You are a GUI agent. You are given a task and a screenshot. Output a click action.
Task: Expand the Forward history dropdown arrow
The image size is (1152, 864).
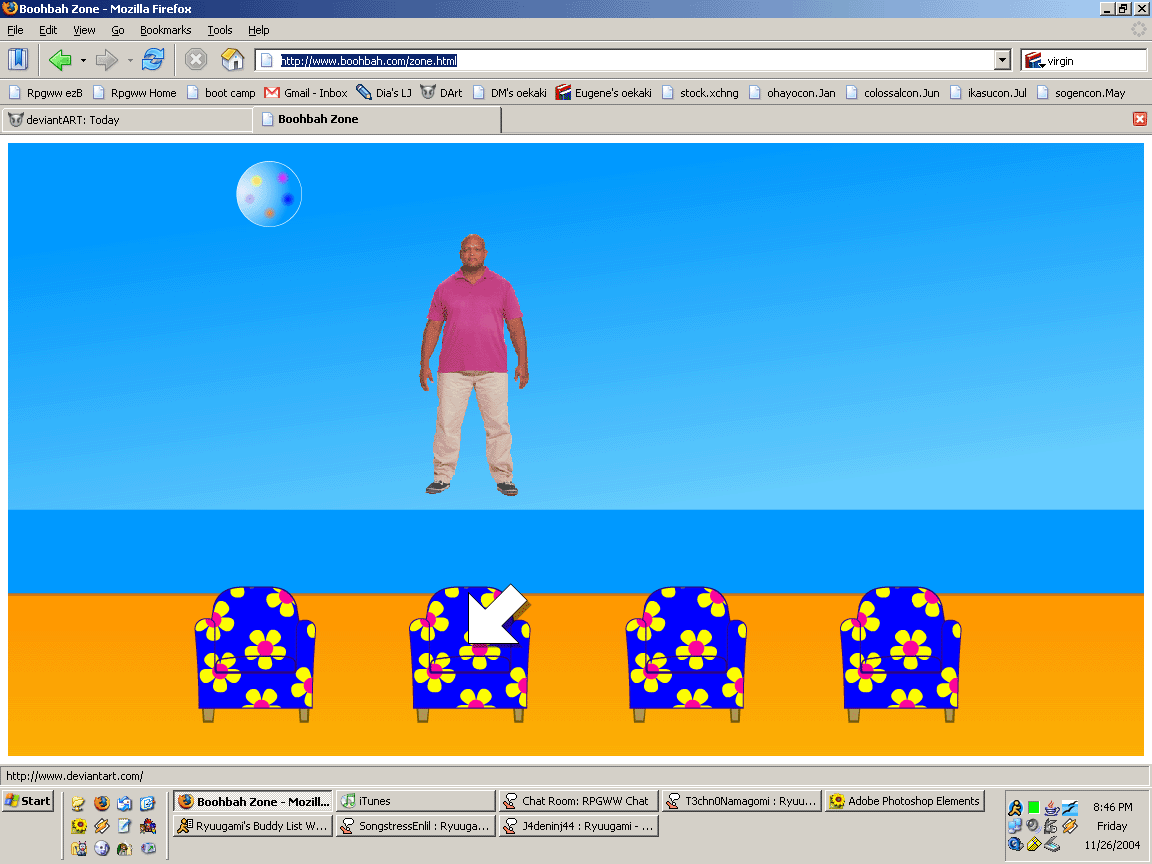coord(130,60)
